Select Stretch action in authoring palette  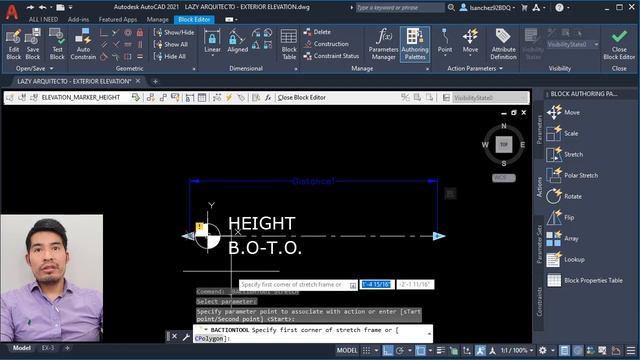(565, 154)
